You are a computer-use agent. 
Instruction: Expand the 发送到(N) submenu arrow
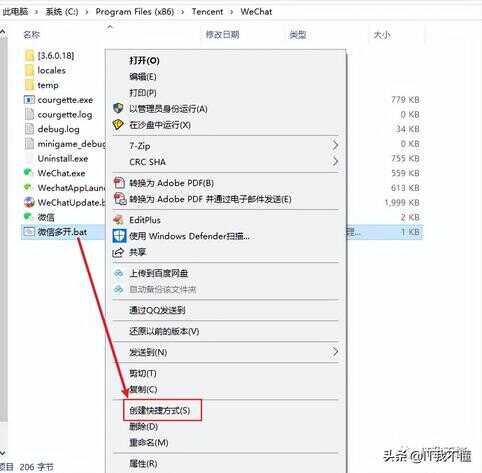click(x=335, y=351)
